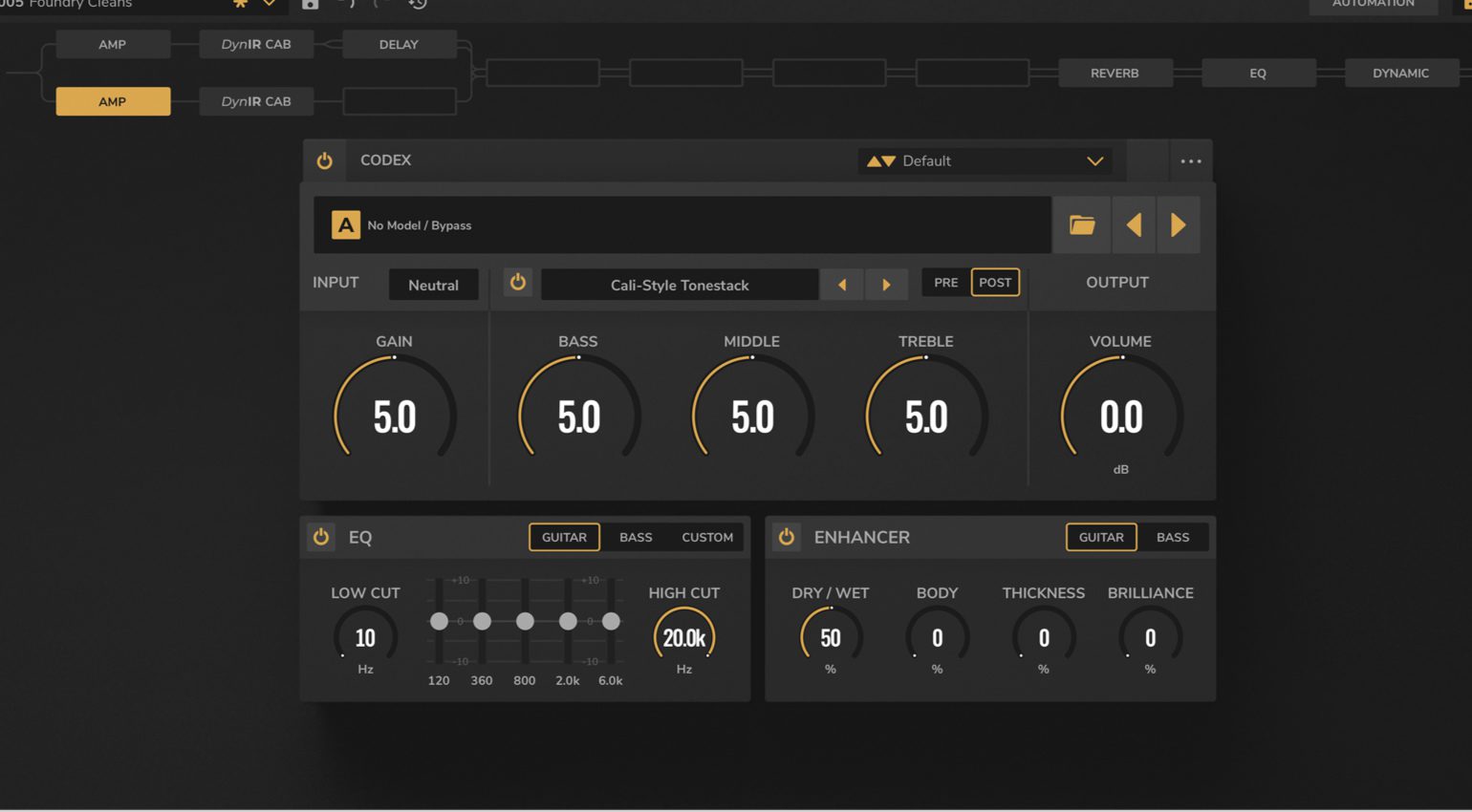Click the INPUT label
Image resolution: width=1472 pixels, height=812 pixels.
coord(336,283)
